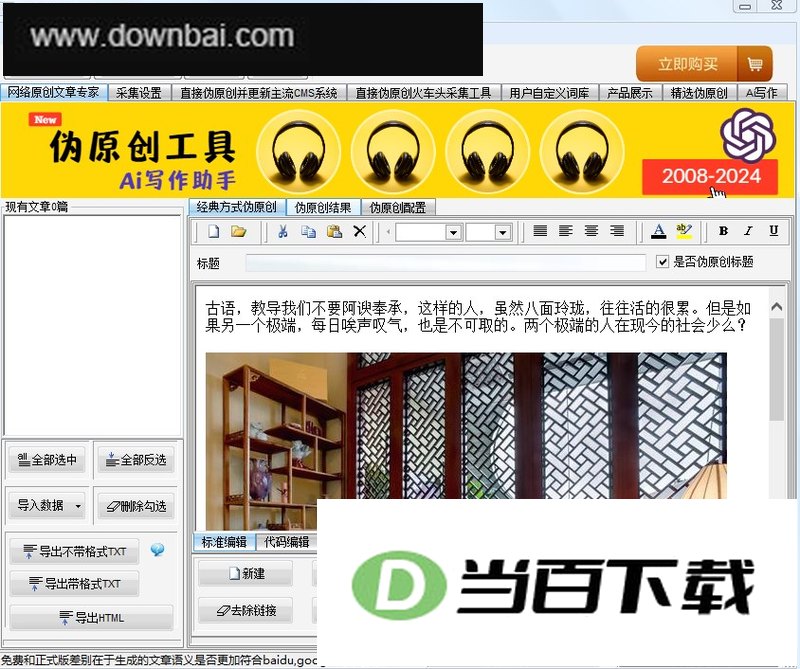
Task: Open the font name dropdown
Action: pyautogui.click(x=453, y=233)
